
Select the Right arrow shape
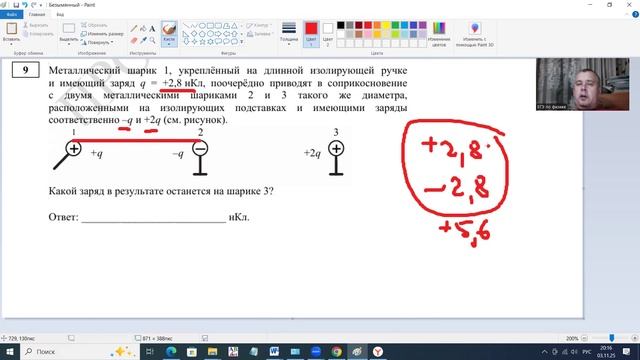point(218,34)
